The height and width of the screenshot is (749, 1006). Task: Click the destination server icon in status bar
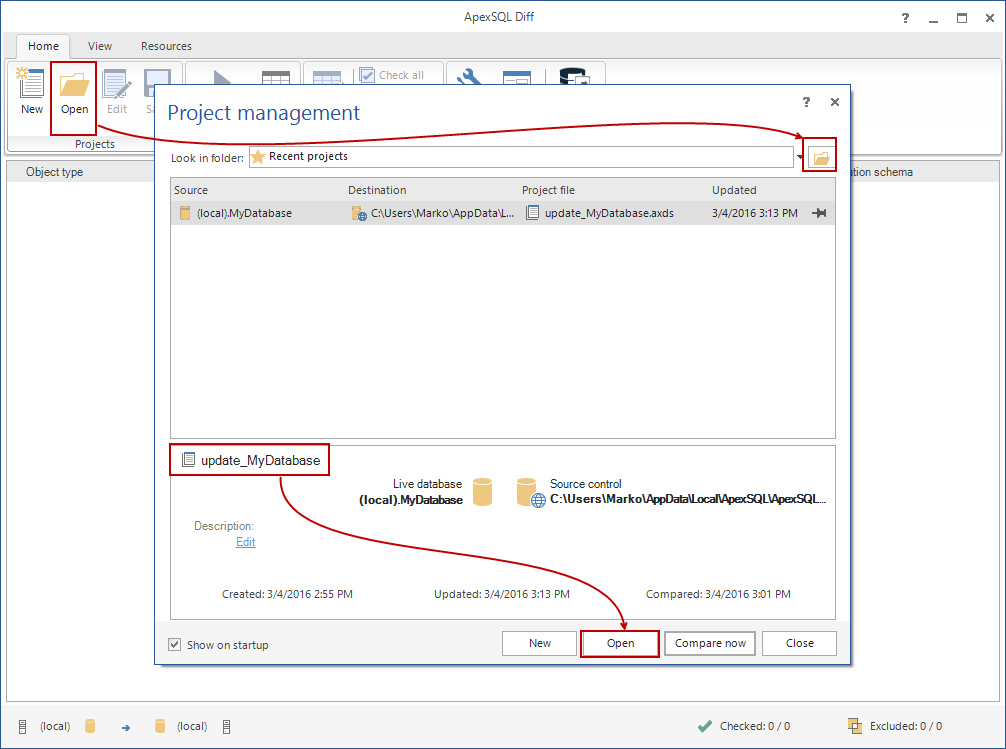coord(226,727)
